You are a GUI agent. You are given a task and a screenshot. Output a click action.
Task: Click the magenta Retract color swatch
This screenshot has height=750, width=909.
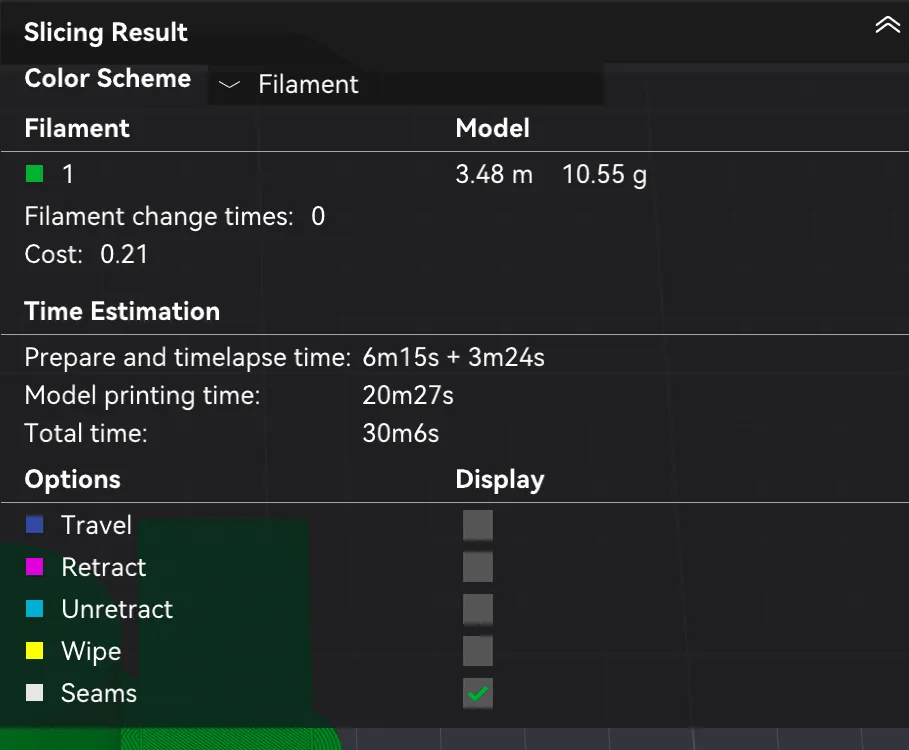[35, 567]
